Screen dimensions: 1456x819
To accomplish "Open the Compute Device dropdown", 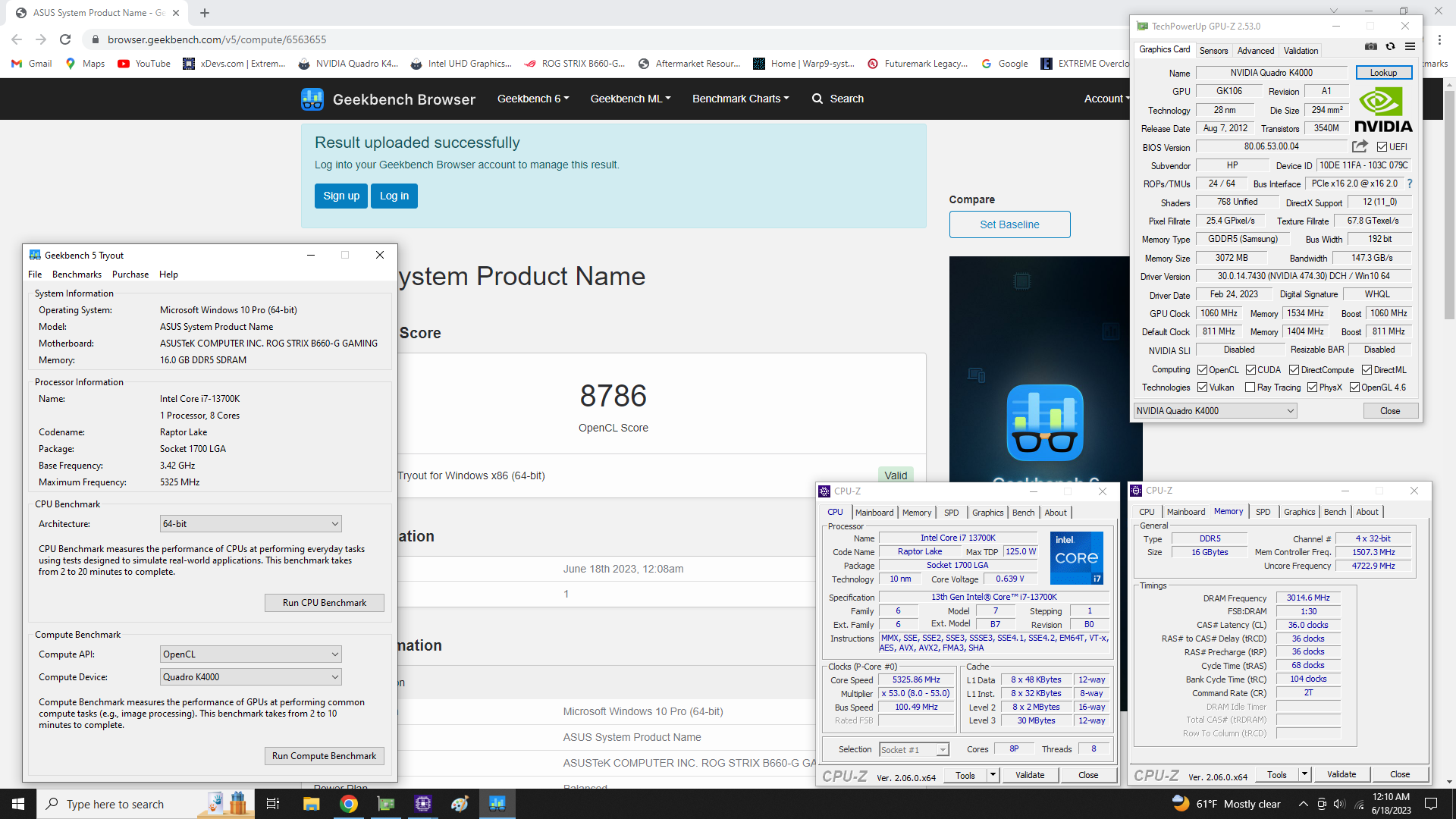I will [x=251, y=677].
